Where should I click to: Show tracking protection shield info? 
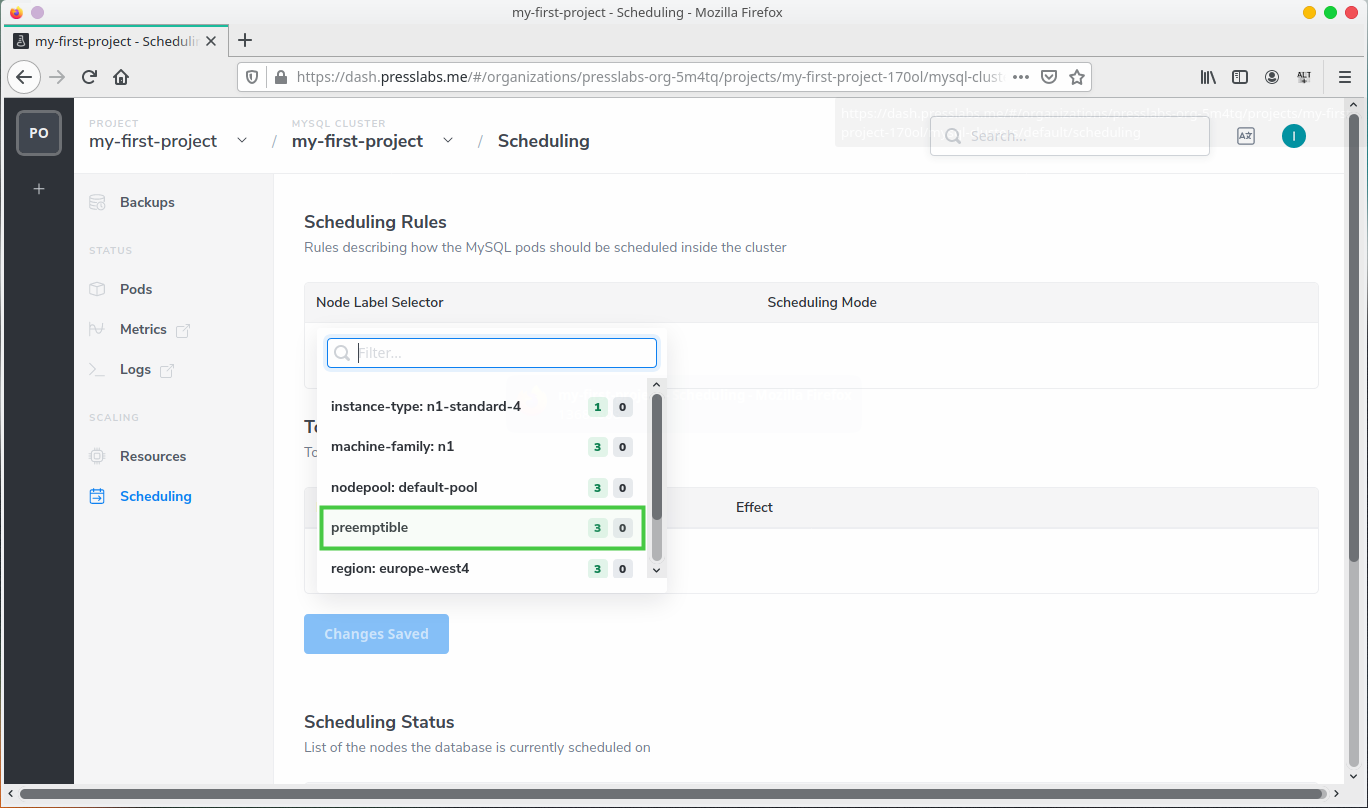coord(252,77)
